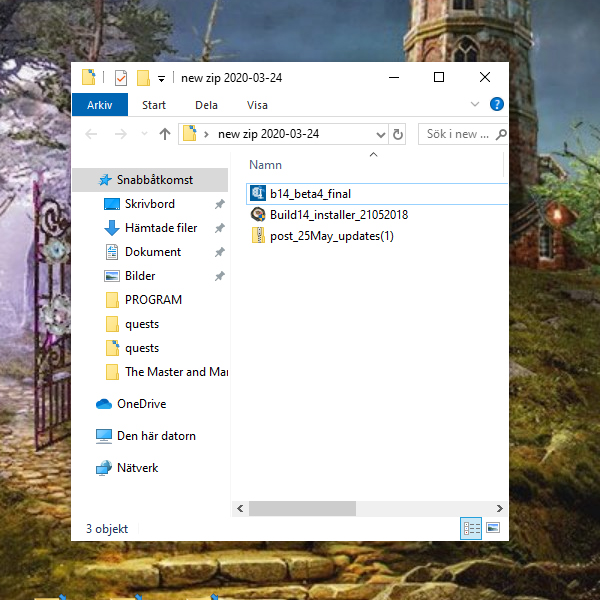Expand the ribbon with the chevron
The width and height of the screenshot is (600, 600).
[x=474, y=104]
